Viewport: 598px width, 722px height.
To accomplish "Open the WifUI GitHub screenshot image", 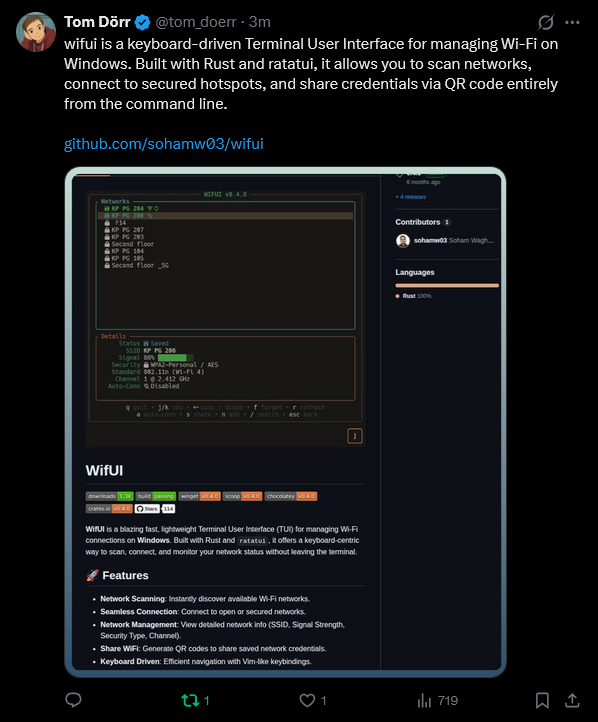I will point(285,422).
